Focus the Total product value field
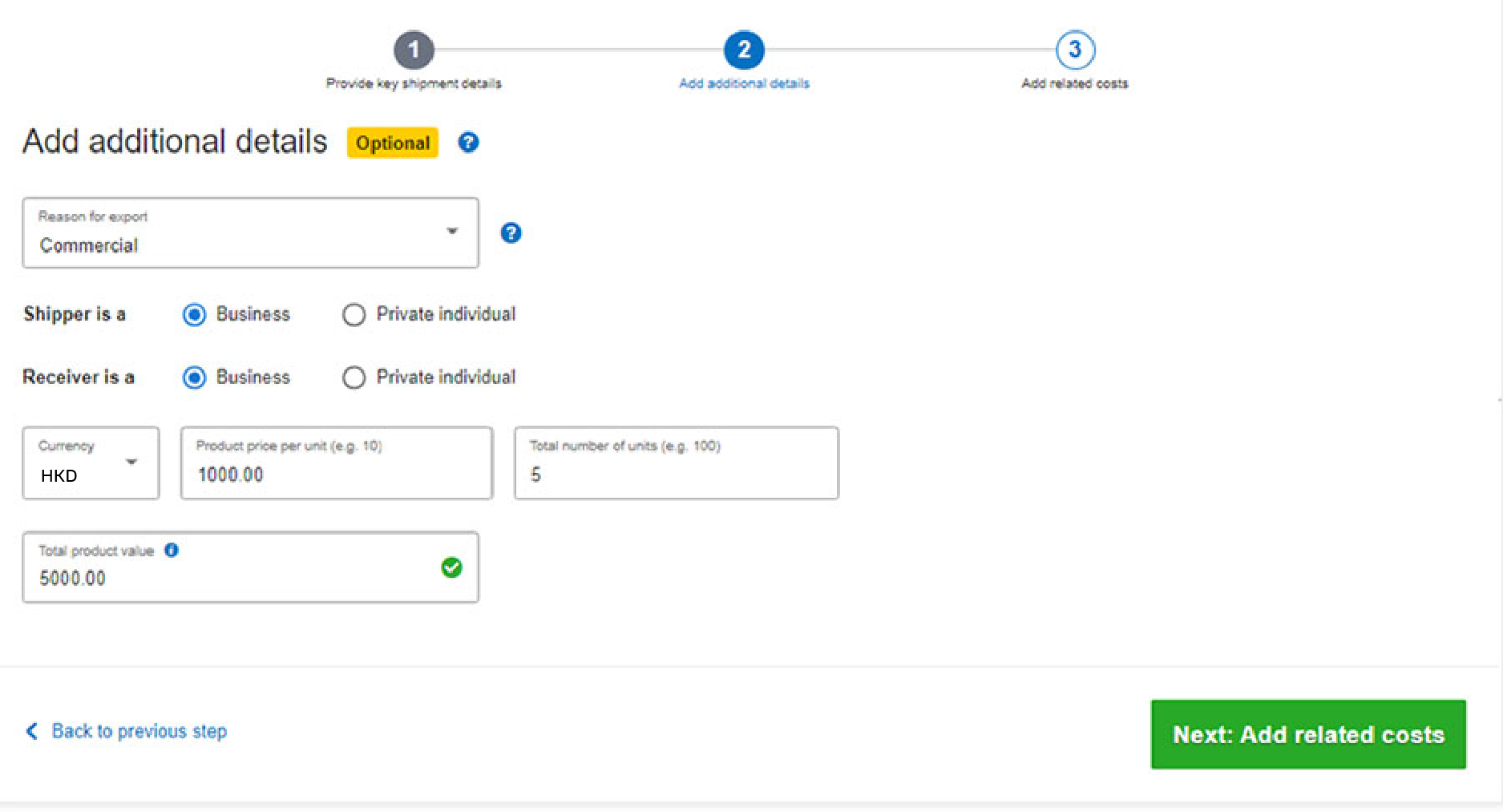This screenshot has width=1503, height=812. [x=251, y=568]
